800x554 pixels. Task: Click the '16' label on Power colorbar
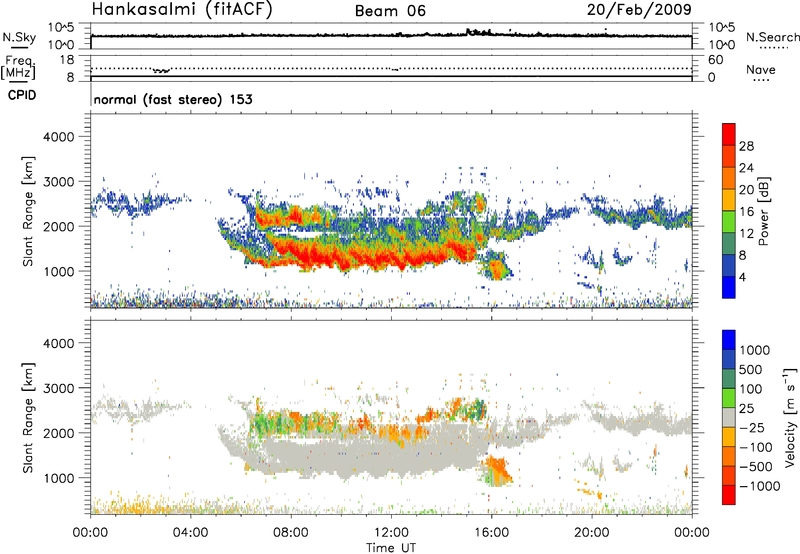[x=746, y=212]
